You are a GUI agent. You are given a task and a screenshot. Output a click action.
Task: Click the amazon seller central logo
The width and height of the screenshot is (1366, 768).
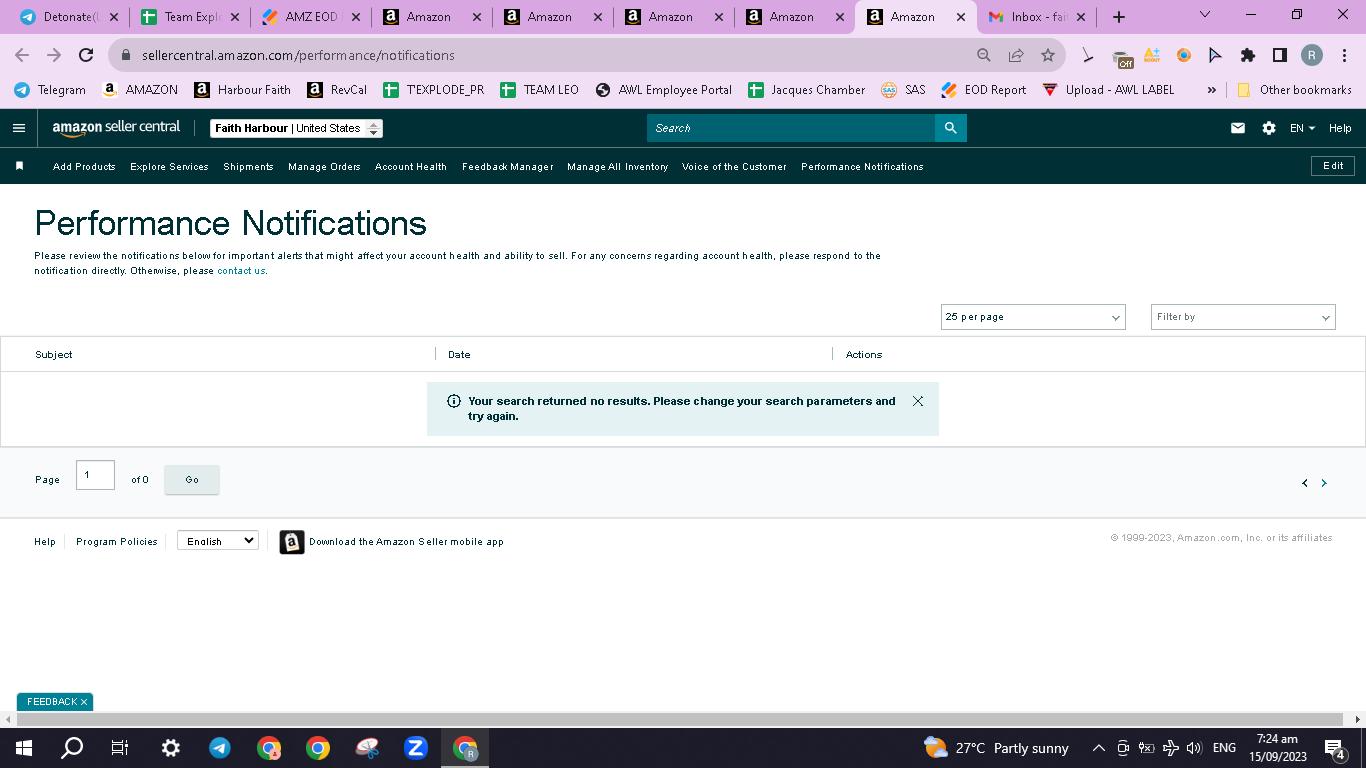pos(116,128)
